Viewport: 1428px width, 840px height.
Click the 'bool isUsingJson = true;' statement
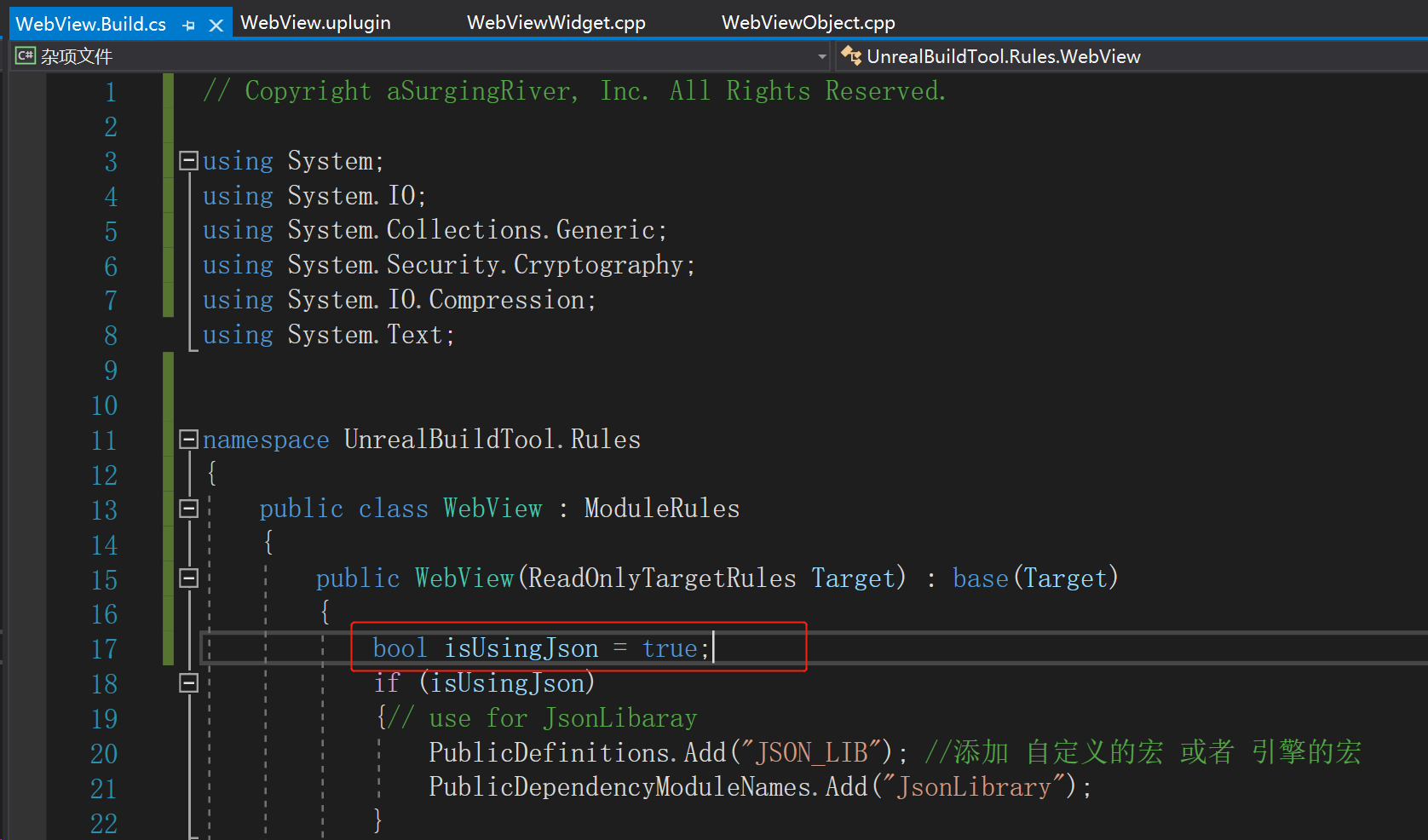(x=542, y=648)
